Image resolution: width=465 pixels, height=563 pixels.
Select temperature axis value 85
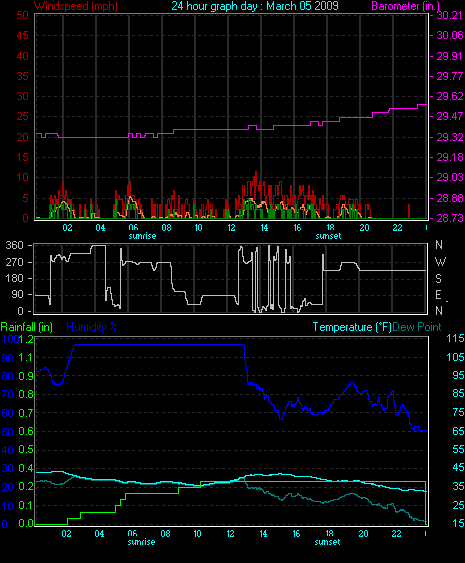[x=458, y=394]
